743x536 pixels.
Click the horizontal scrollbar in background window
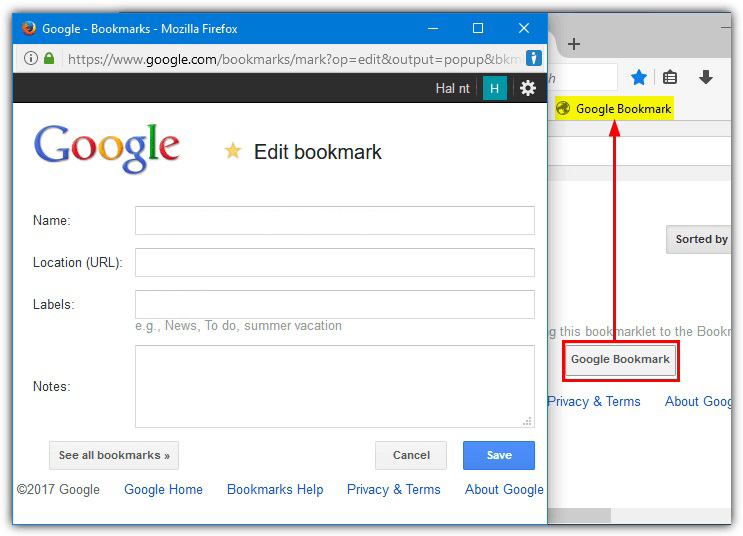(x=579, y=515)
